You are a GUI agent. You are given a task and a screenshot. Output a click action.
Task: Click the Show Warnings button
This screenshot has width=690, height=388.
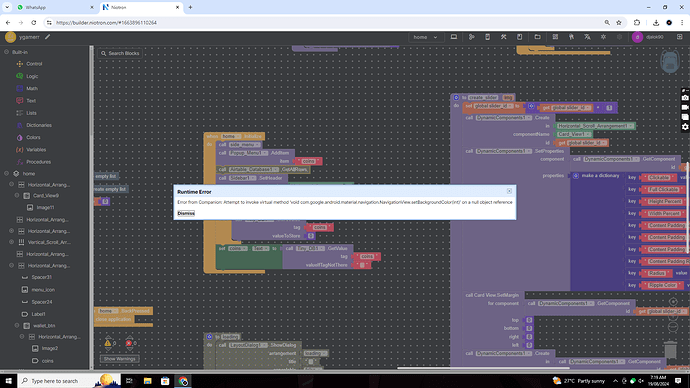click(119, 359)
